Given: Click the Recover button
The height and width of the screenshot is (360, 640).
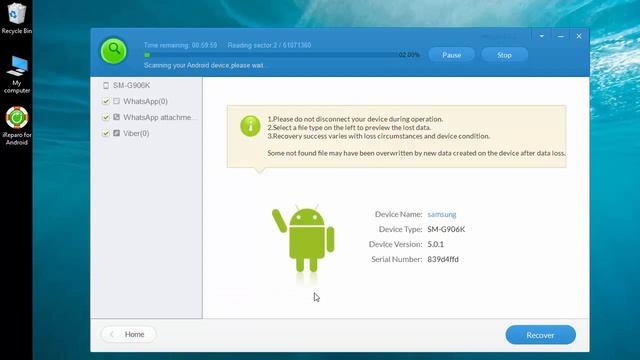Looking at the screenshot, I should click(540, 335).
